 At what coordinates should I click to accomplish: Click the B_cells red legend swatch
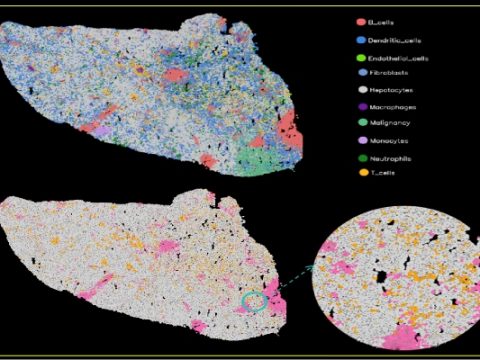pos(361,22)
